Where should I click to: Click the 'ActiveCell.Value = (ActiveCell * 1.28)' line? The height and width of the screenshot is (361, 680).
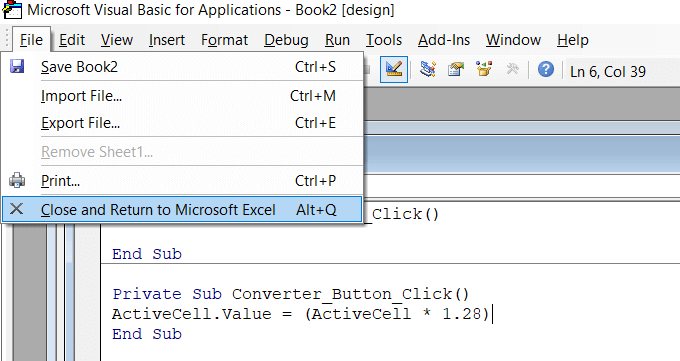pos(301,314)
